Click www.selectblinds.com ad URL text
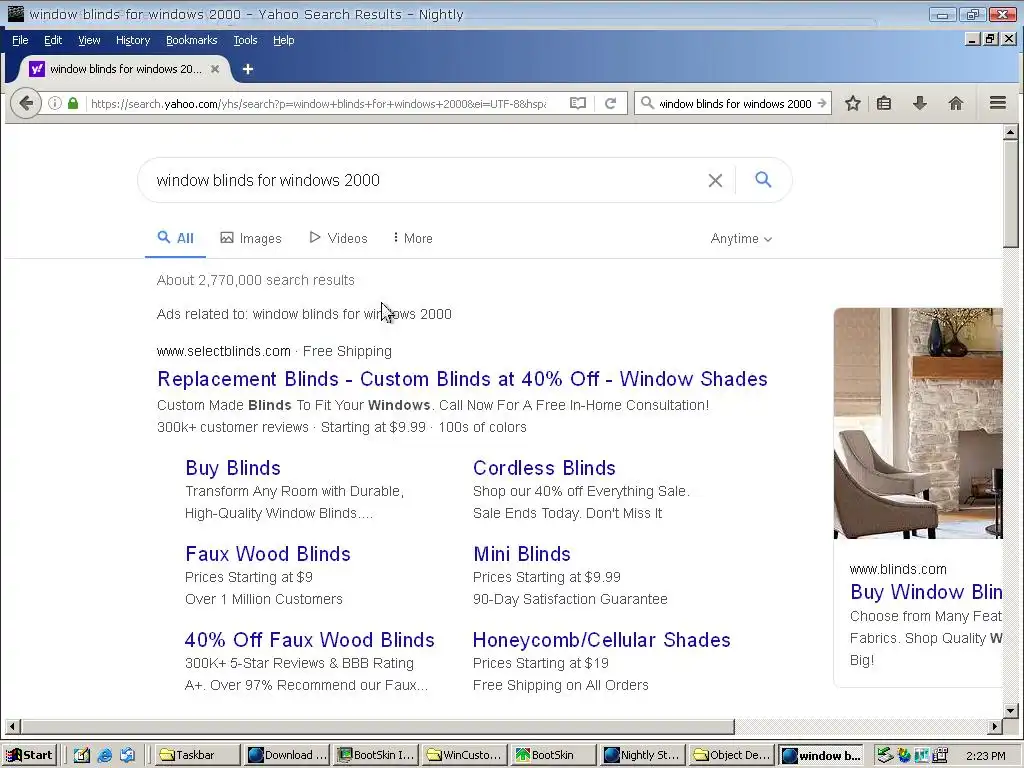Image resolution: width=1024 pixels, height=768 pixels. (223, 351)
